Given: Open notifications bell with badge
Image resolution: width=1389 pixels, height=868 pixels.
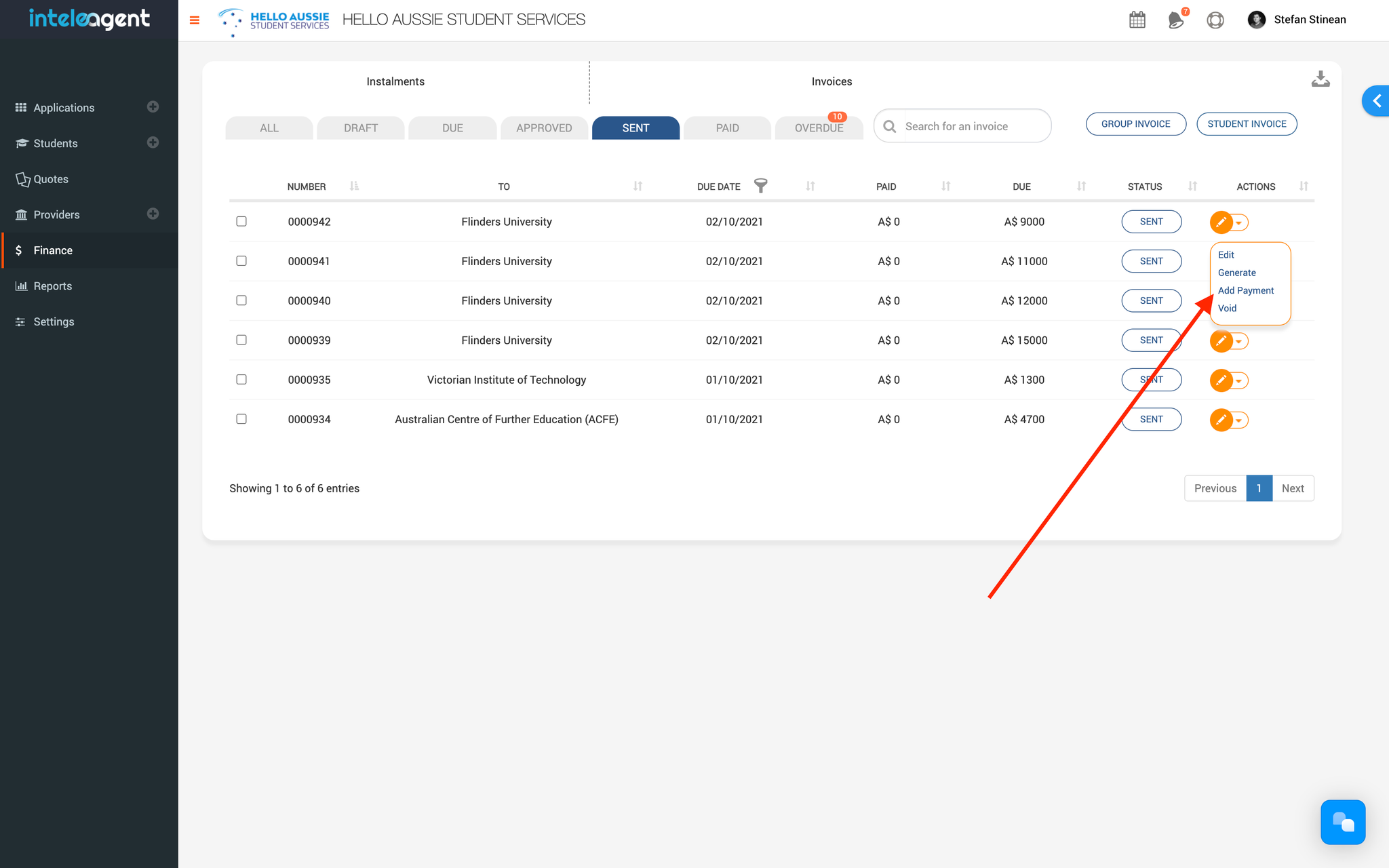Looking at the screenshot, I should (x=1177, y=20).
